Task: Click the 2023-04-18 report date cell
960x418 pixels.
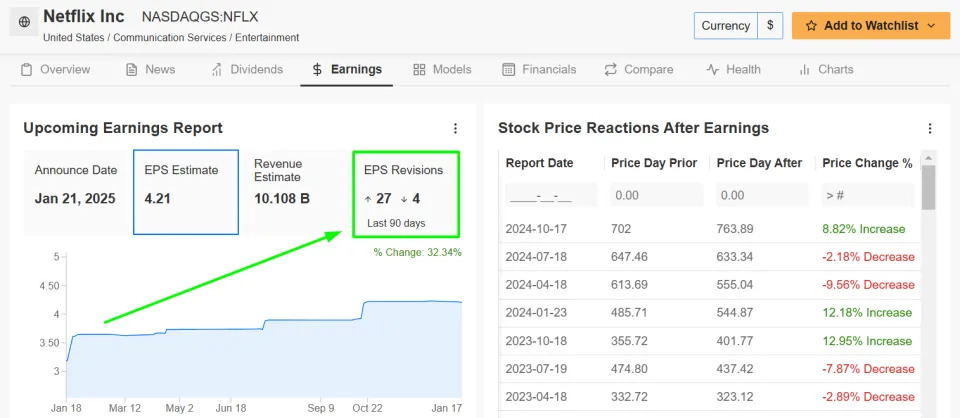Action: point(536,397)
